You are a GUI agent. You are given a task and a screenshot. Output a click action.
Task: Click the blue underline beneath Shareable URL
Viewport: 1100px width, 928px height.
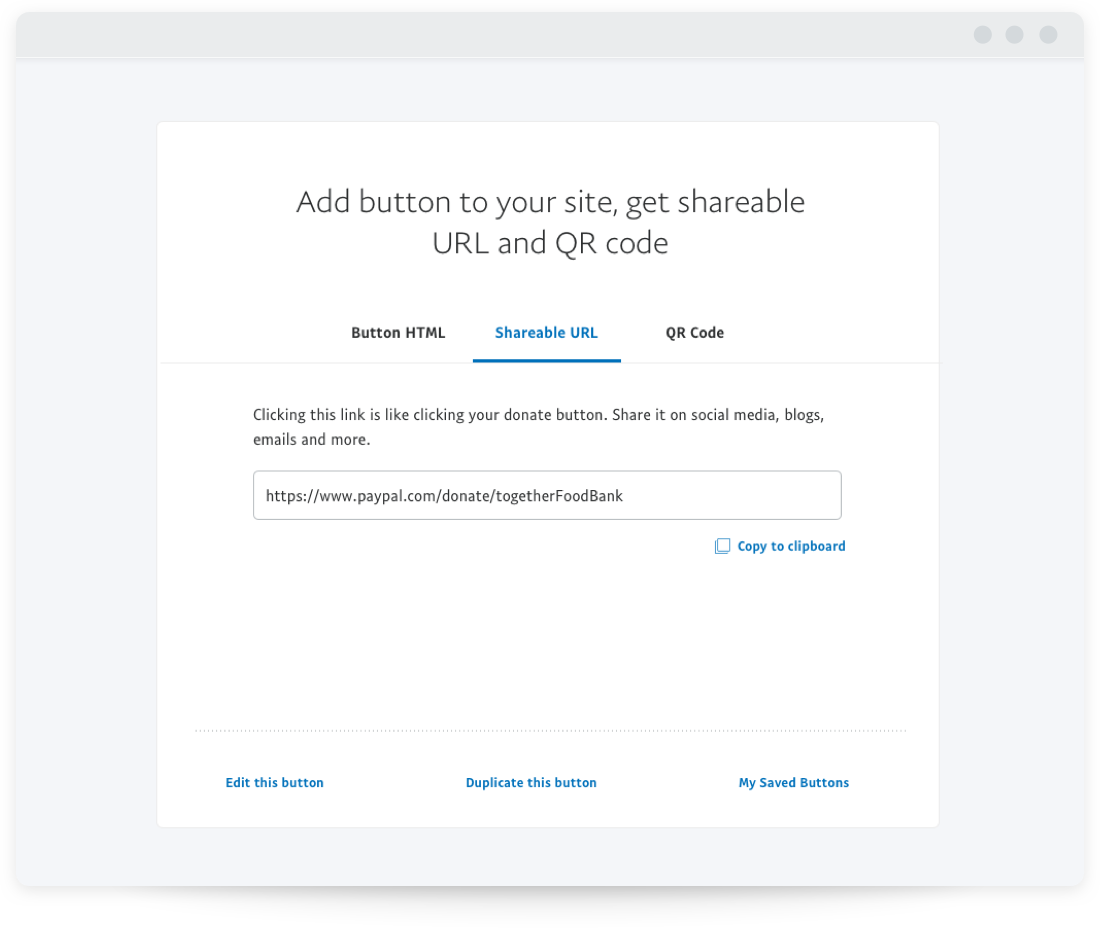click(546, 360)
